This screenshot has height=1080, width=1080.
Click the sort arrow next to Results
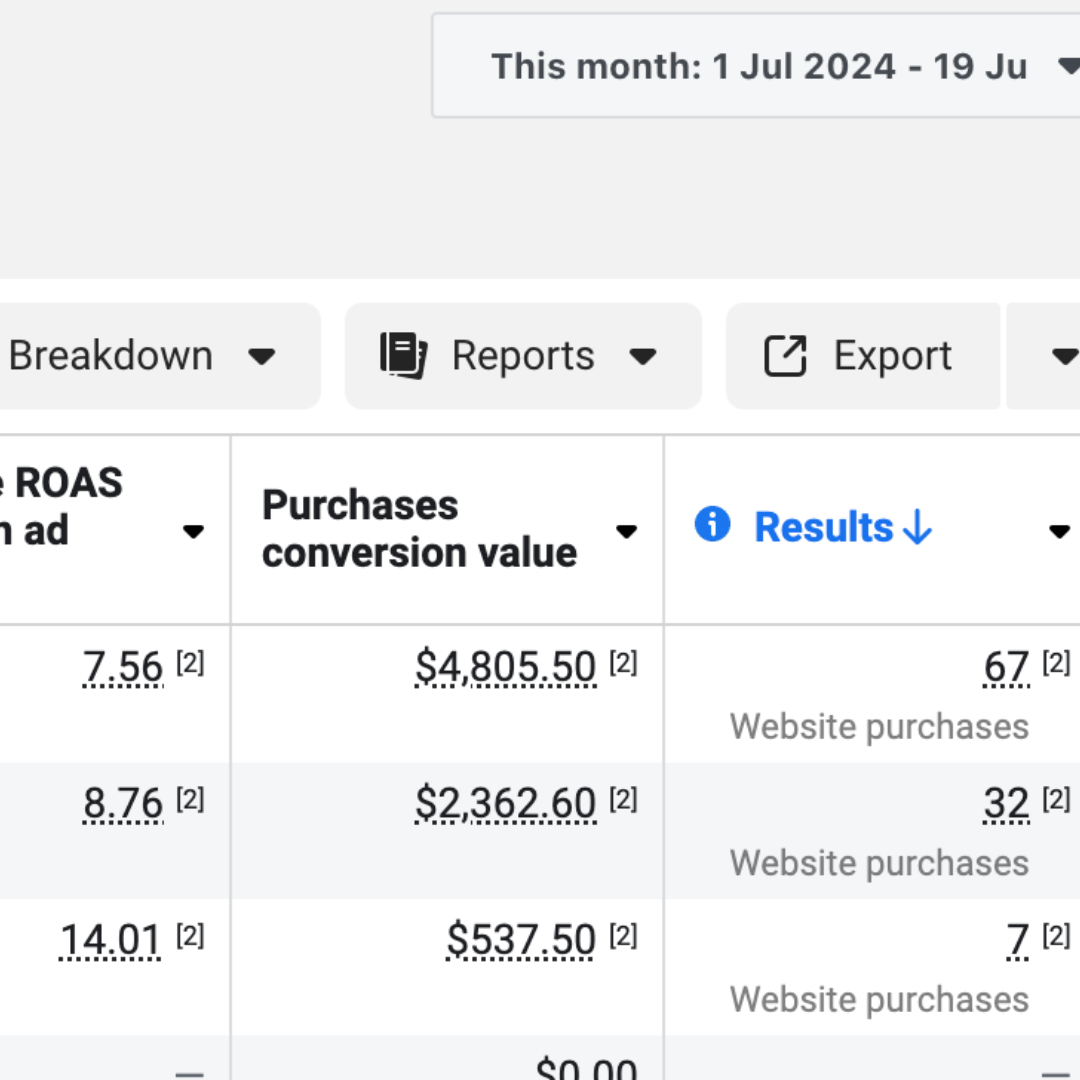tap(917, 528)
